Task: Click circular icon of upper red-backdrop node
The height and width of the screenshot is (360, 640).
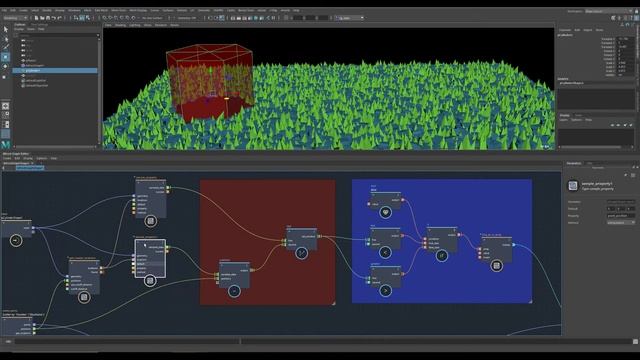Action: [x=302, y=253]
